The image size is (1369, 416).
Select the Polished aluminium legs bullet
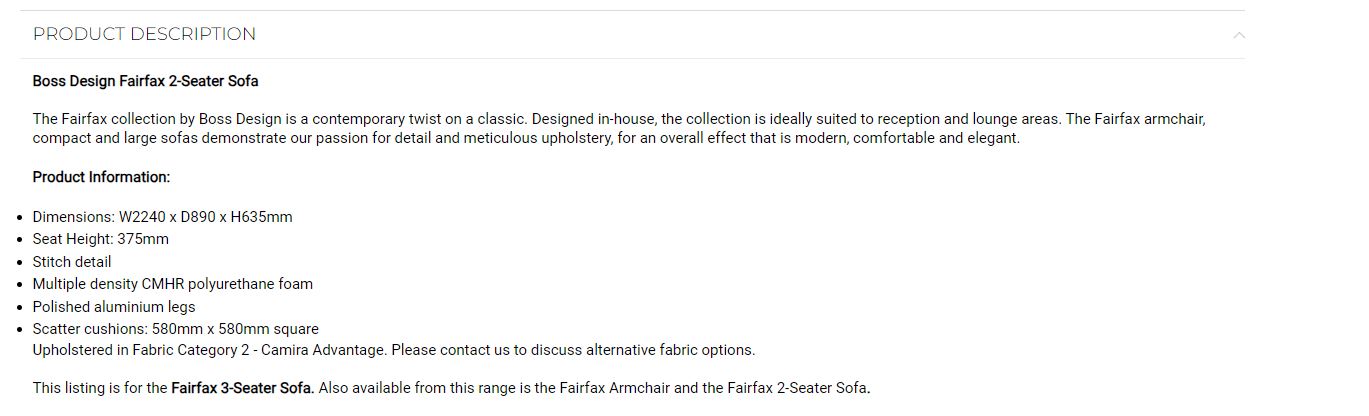coord(114,307)
